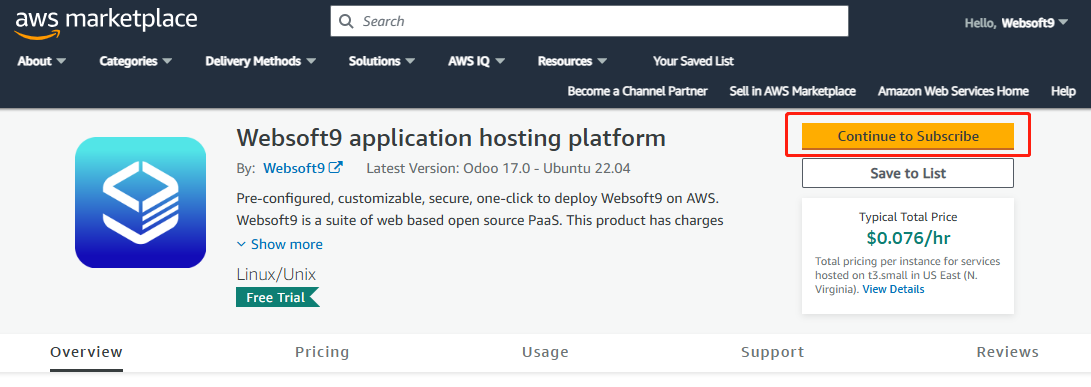Viewport: 1091px width, 387px height.
Task: Open the View Details pricing link
Action: point(893,289)
